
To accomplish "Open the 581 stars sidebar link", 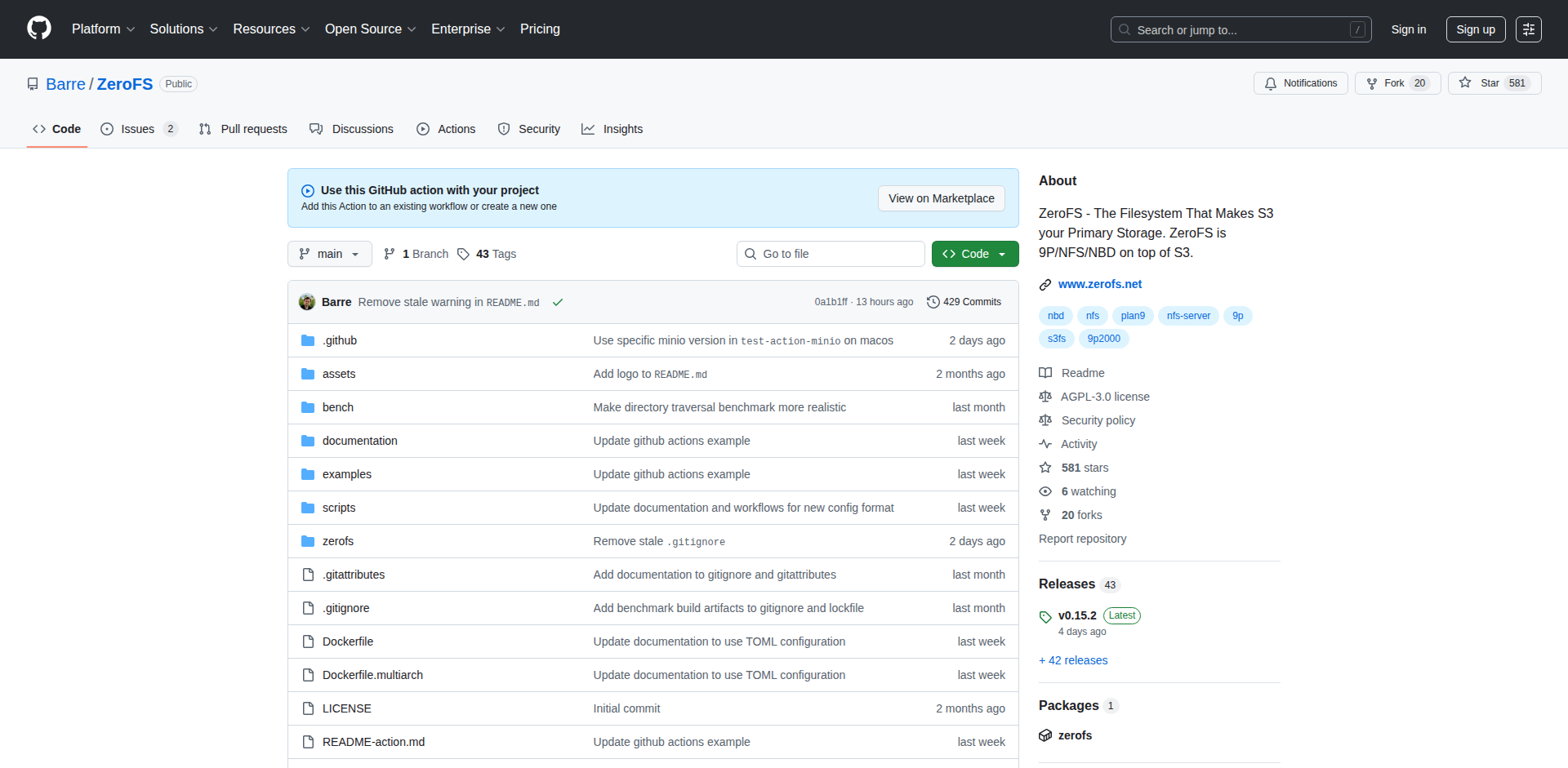I will [x=1074, y=468].
